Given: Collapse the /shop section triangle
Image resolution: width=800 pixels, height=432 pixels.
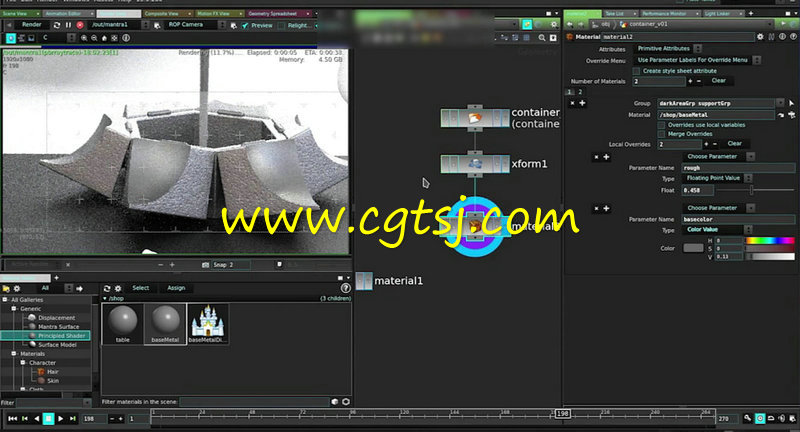Looking at the screenshot, I should [105, 298].
